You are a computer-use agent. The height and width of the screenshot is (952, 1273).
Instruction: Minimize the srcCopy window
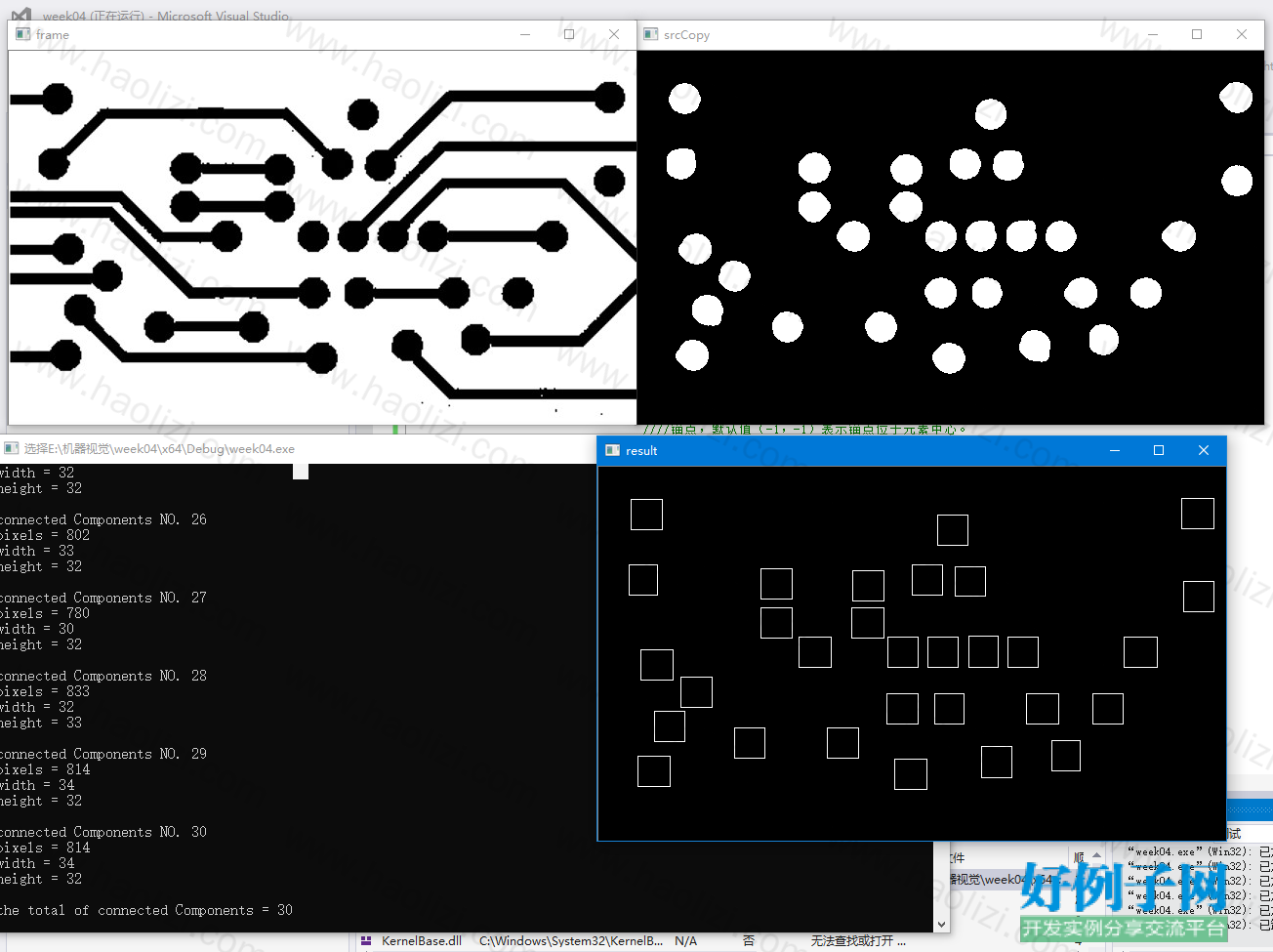pos(1153,34)
